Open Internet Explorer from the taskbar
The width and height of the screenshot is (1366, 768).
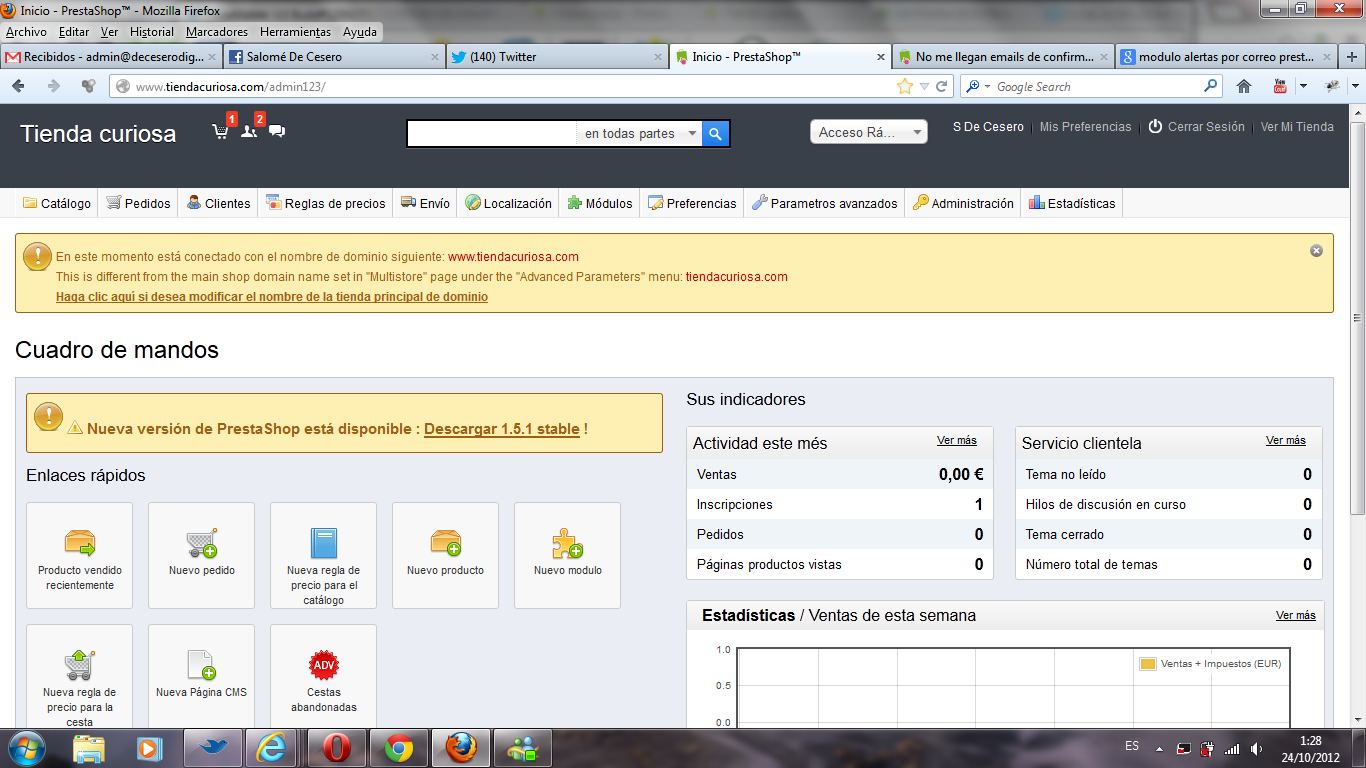tap(271, 748)
